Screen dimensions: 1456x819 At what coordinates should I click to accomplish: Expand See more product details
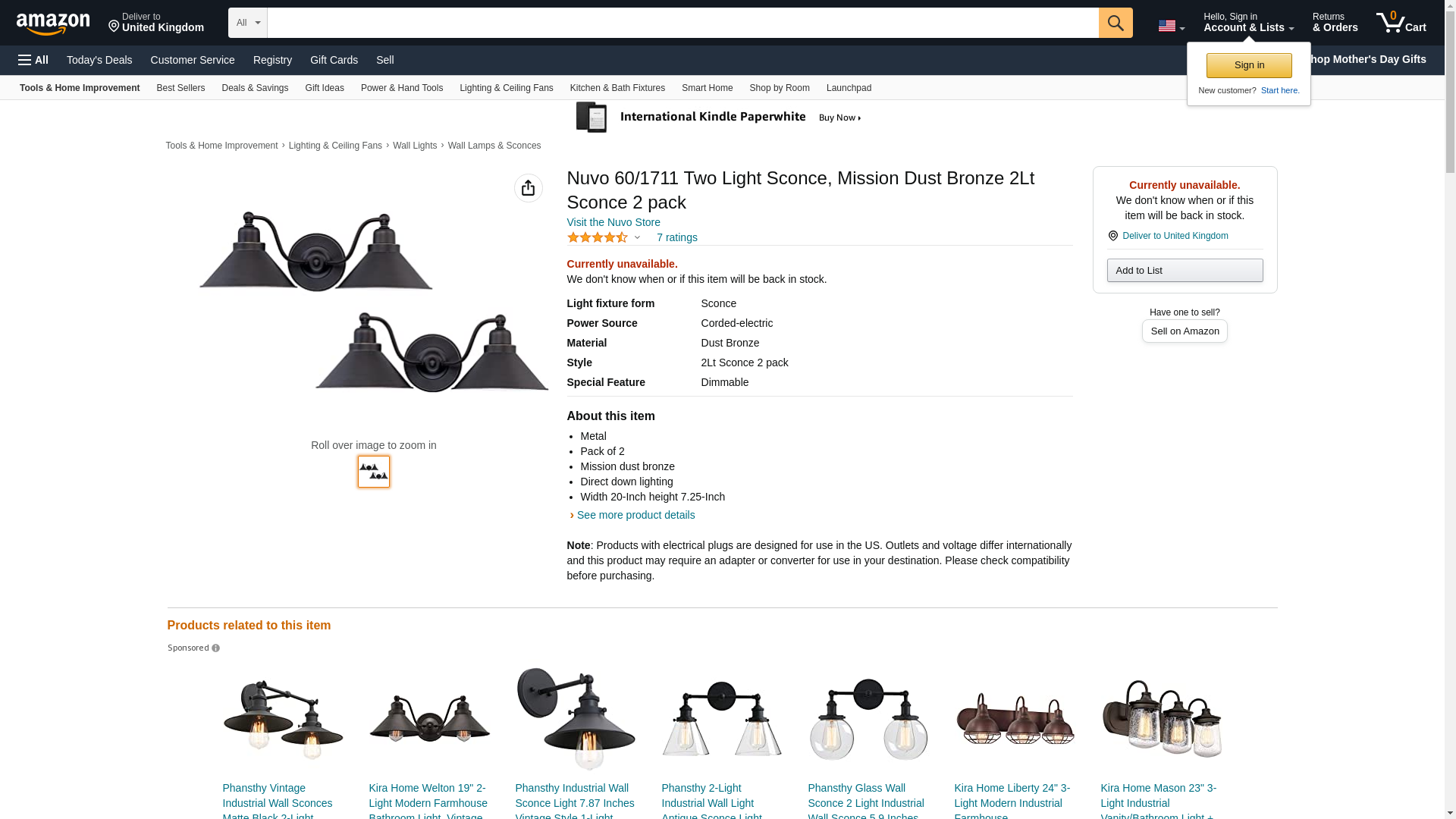635,515
